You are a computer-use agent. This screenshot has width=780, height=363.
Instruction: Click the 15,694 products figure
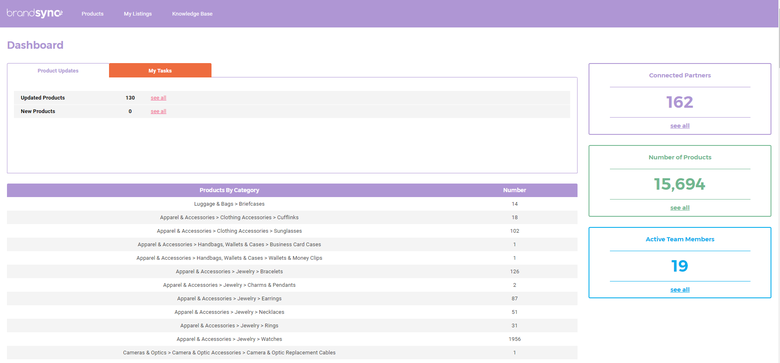click(680, 184)
